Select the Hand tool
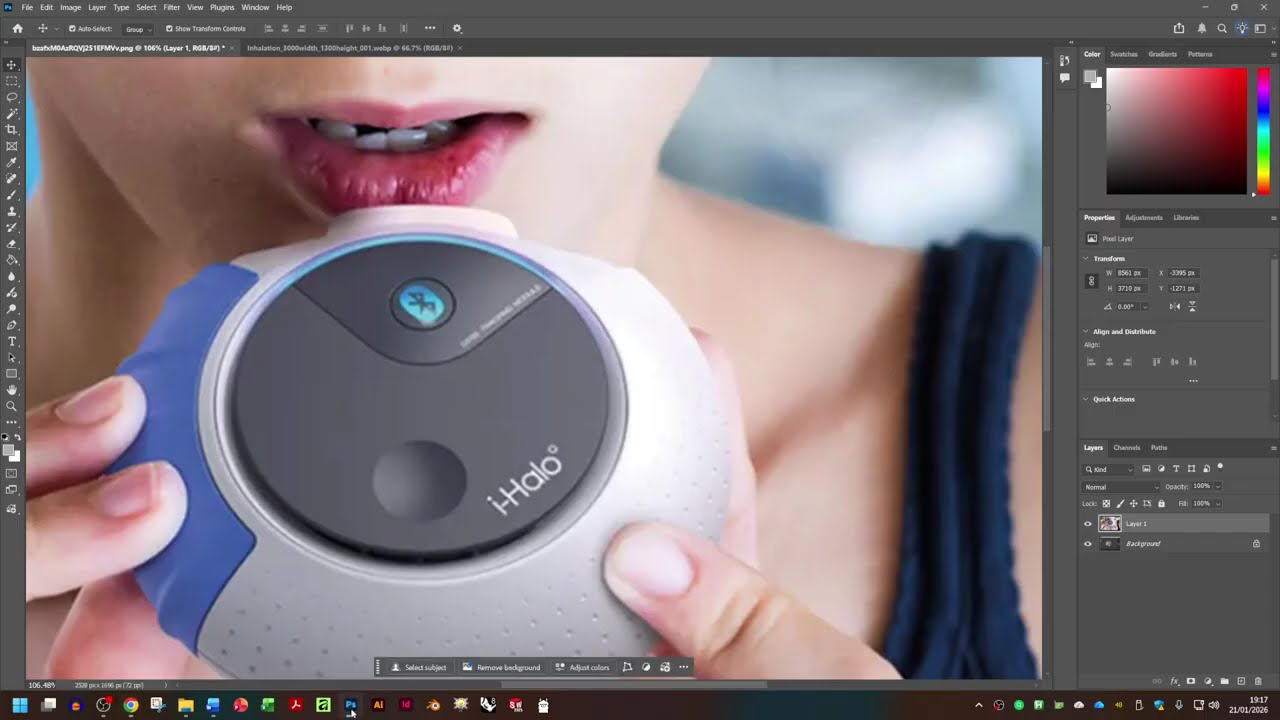The image size is (1280, 720). coord(12,390)
